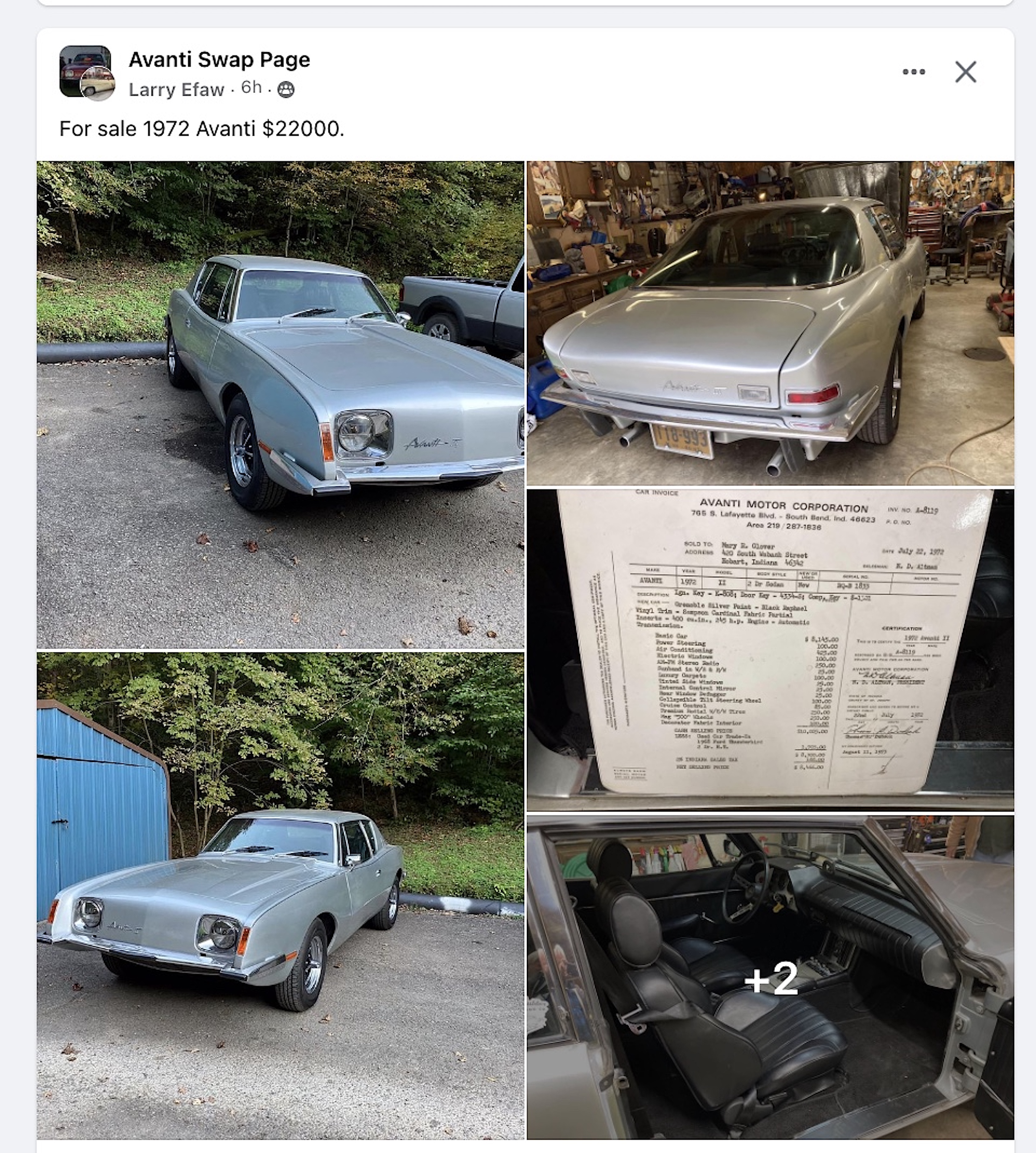
Task: Open the front side view Avanti photo
Action: [280, 405]
